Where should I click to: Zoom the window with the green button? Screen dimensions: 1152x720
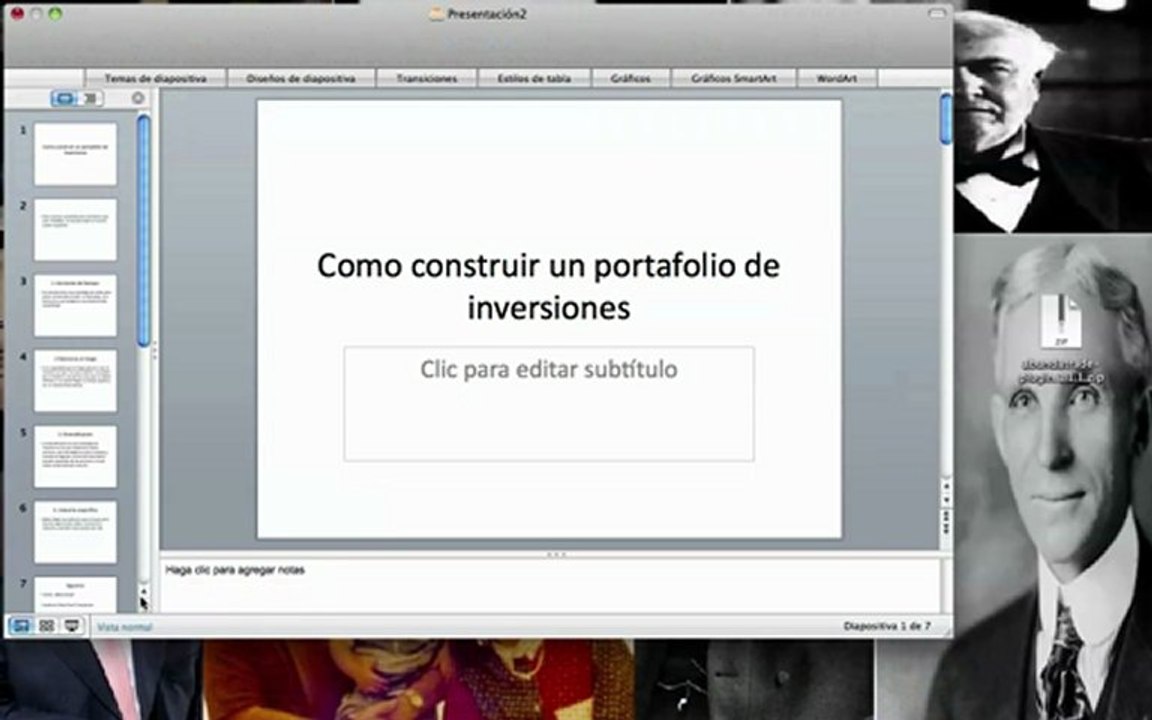tap(55, 13)
